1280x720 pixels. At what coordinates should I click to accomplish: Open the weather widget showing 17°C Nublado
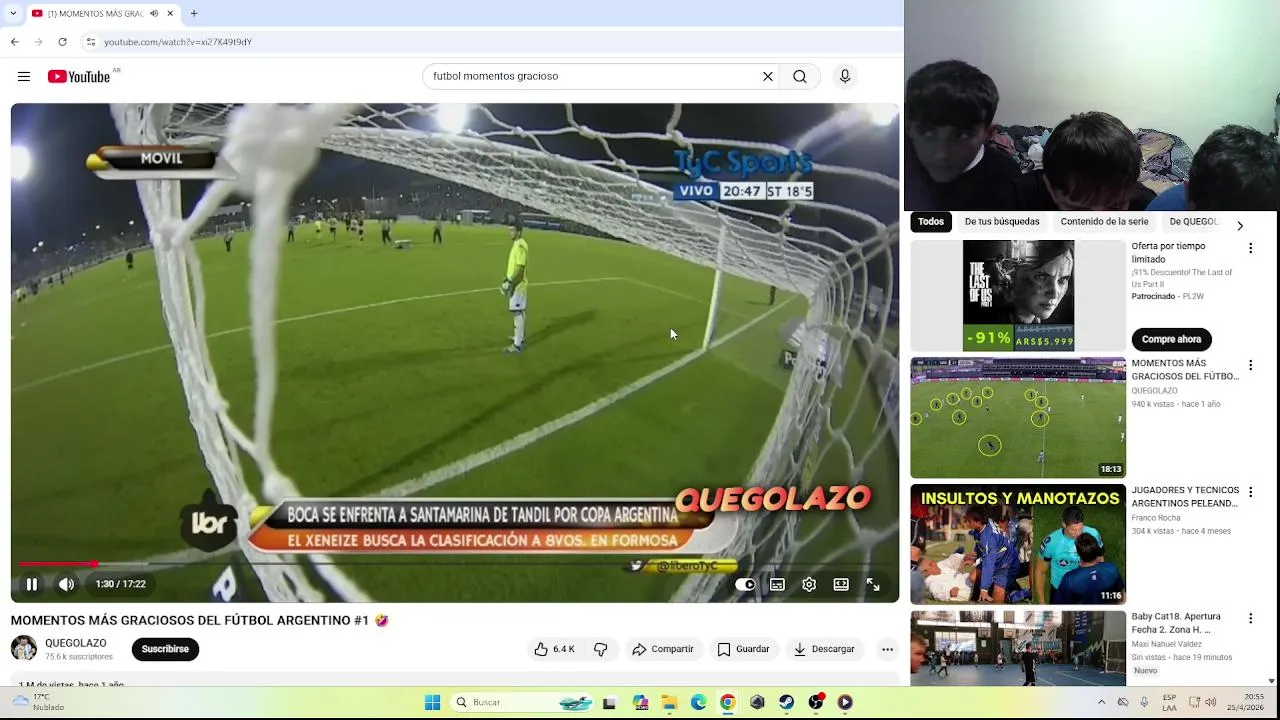point(40,703)
